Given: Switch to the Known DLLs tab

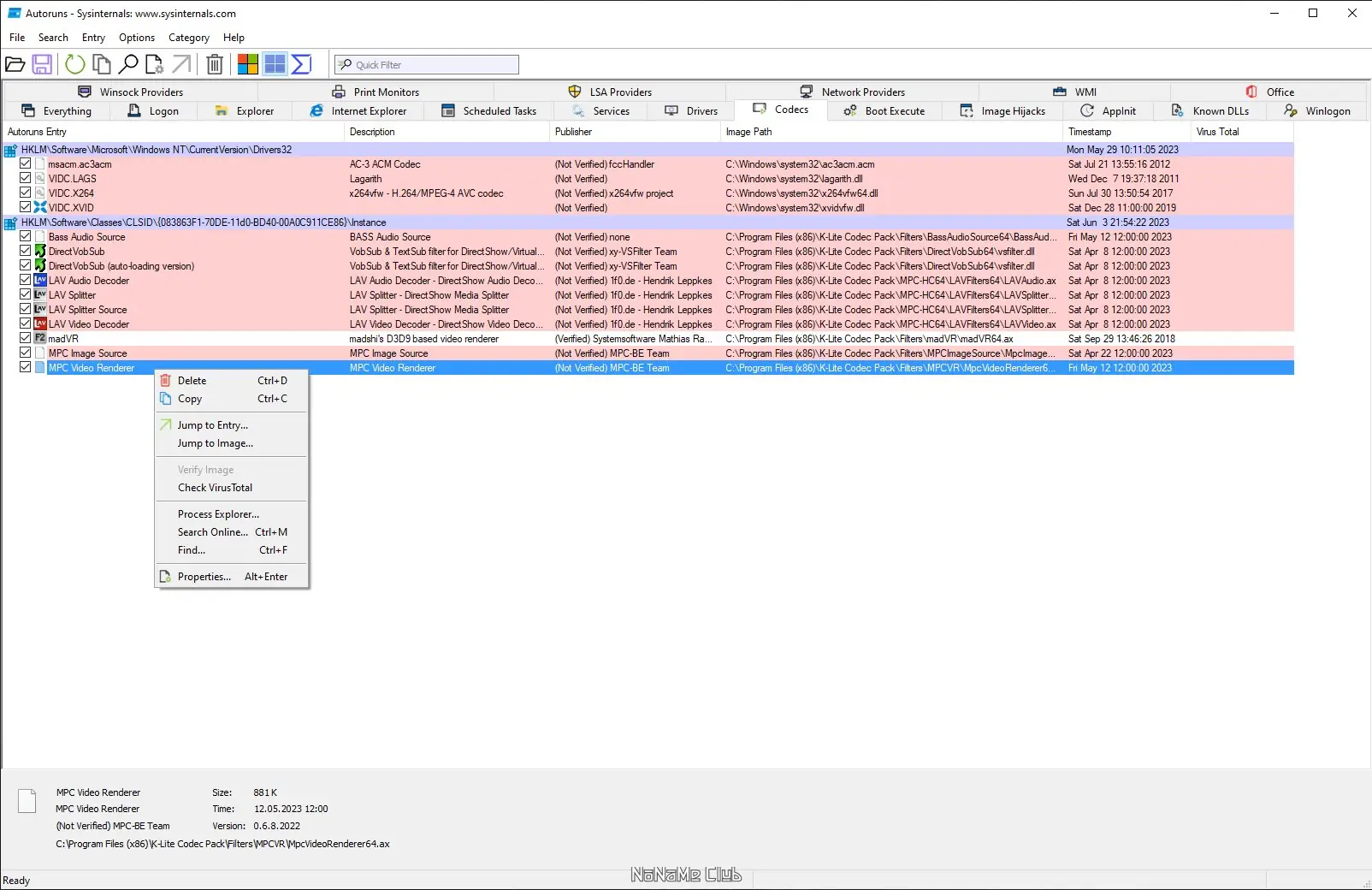Looking at the screenshot, I should (1209, 111).
